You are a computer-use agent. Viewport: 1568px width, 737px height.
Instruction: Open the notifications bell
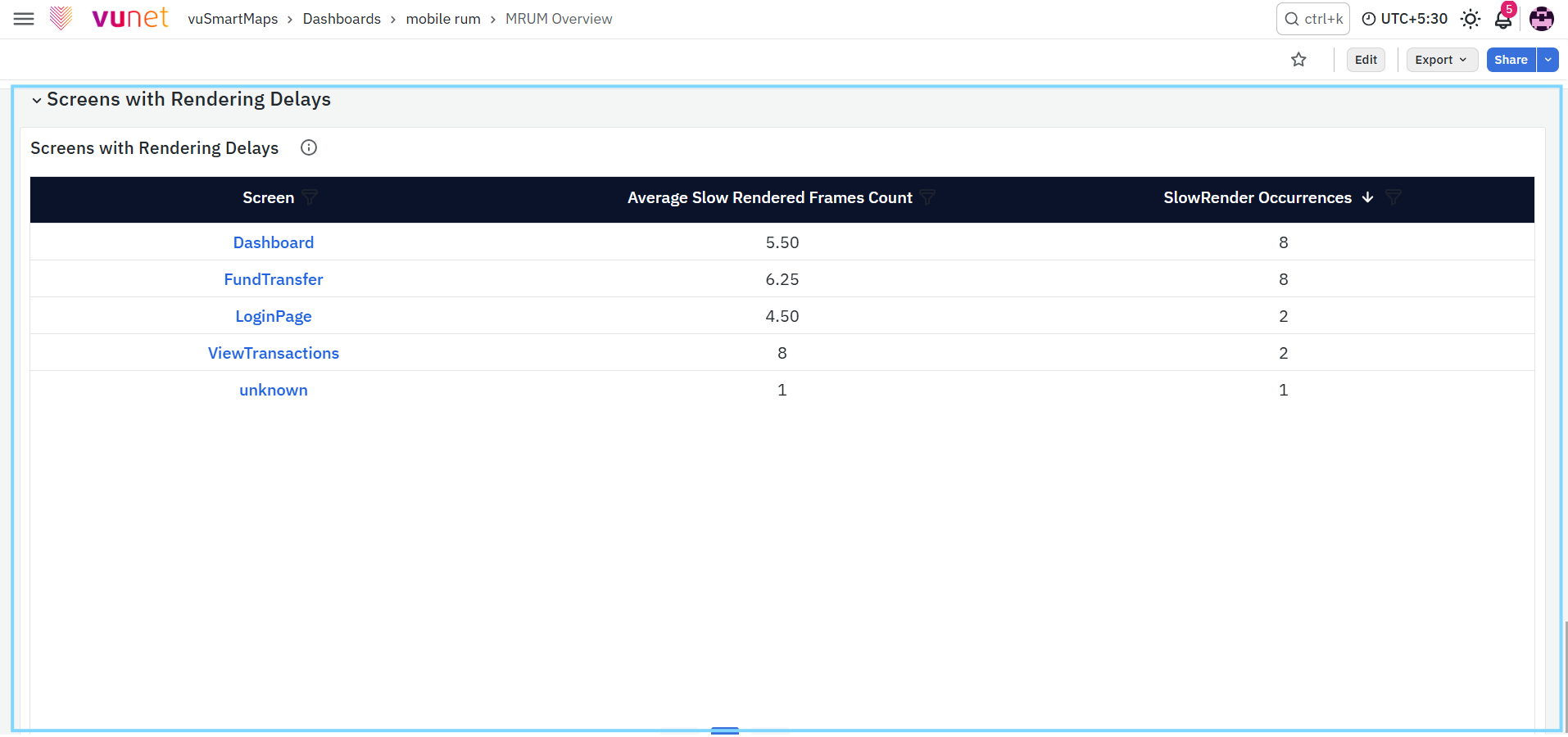[1503, 19]
